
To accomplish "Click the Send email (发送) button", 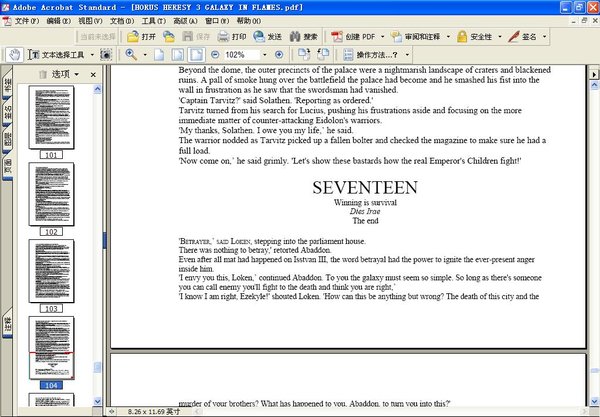I will [x=265, y=36].
